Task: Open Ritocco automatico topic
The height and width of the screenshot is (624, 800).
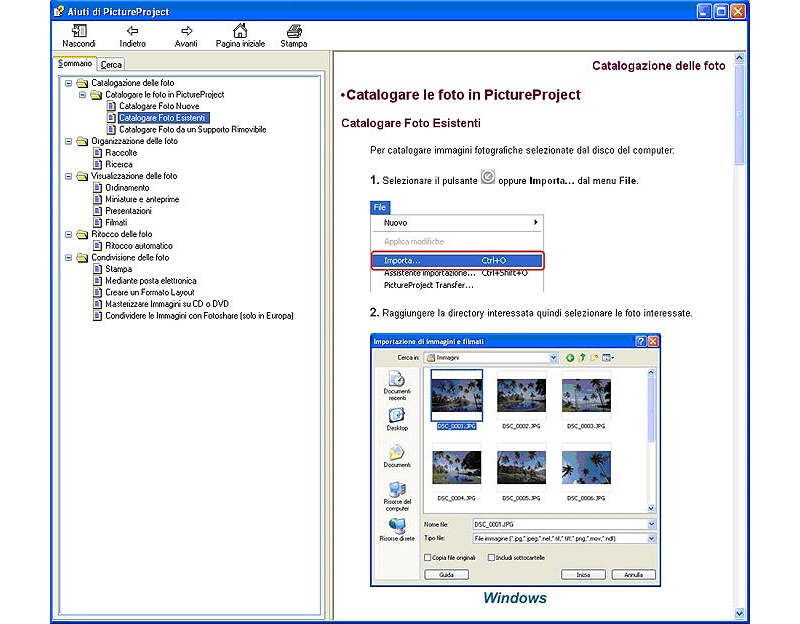Action: point(139,246)
